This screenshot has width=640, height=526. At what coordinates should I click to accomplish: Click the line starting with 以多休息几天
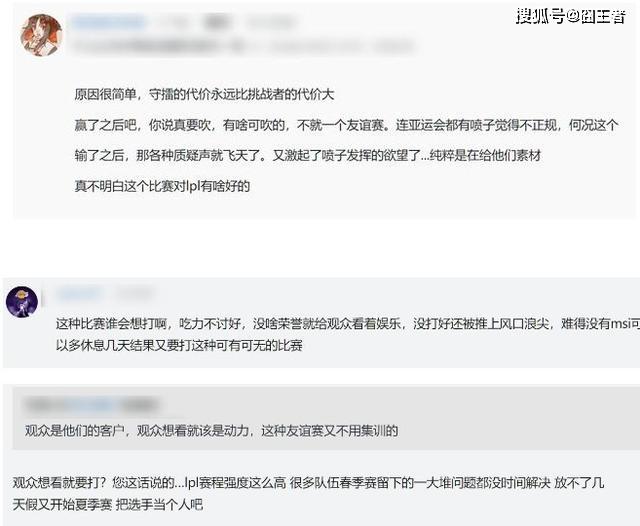tap(179, 346)
